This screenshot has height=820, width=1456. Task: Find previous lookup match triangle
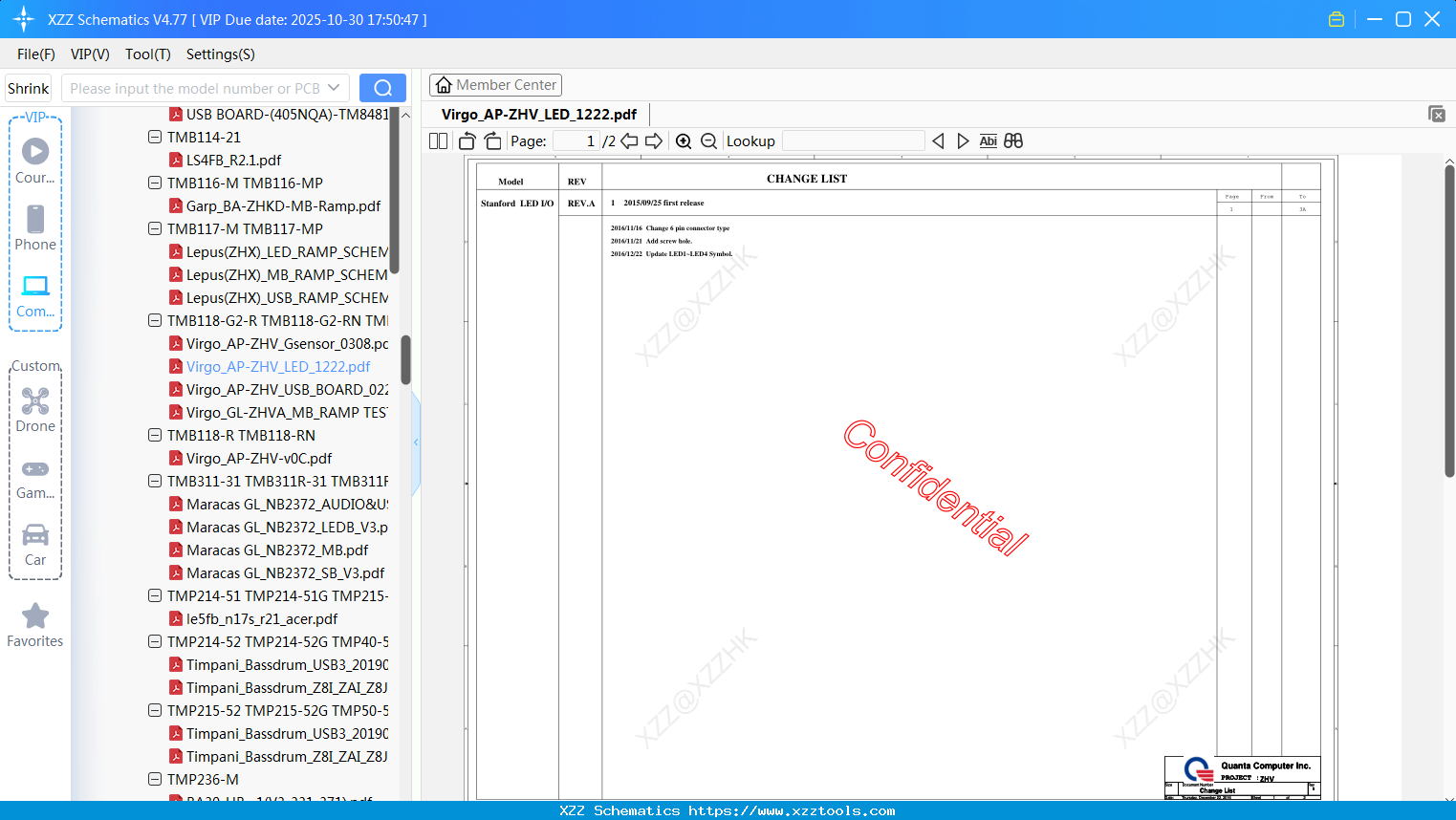pyautogui.click(x=938, y=141)
